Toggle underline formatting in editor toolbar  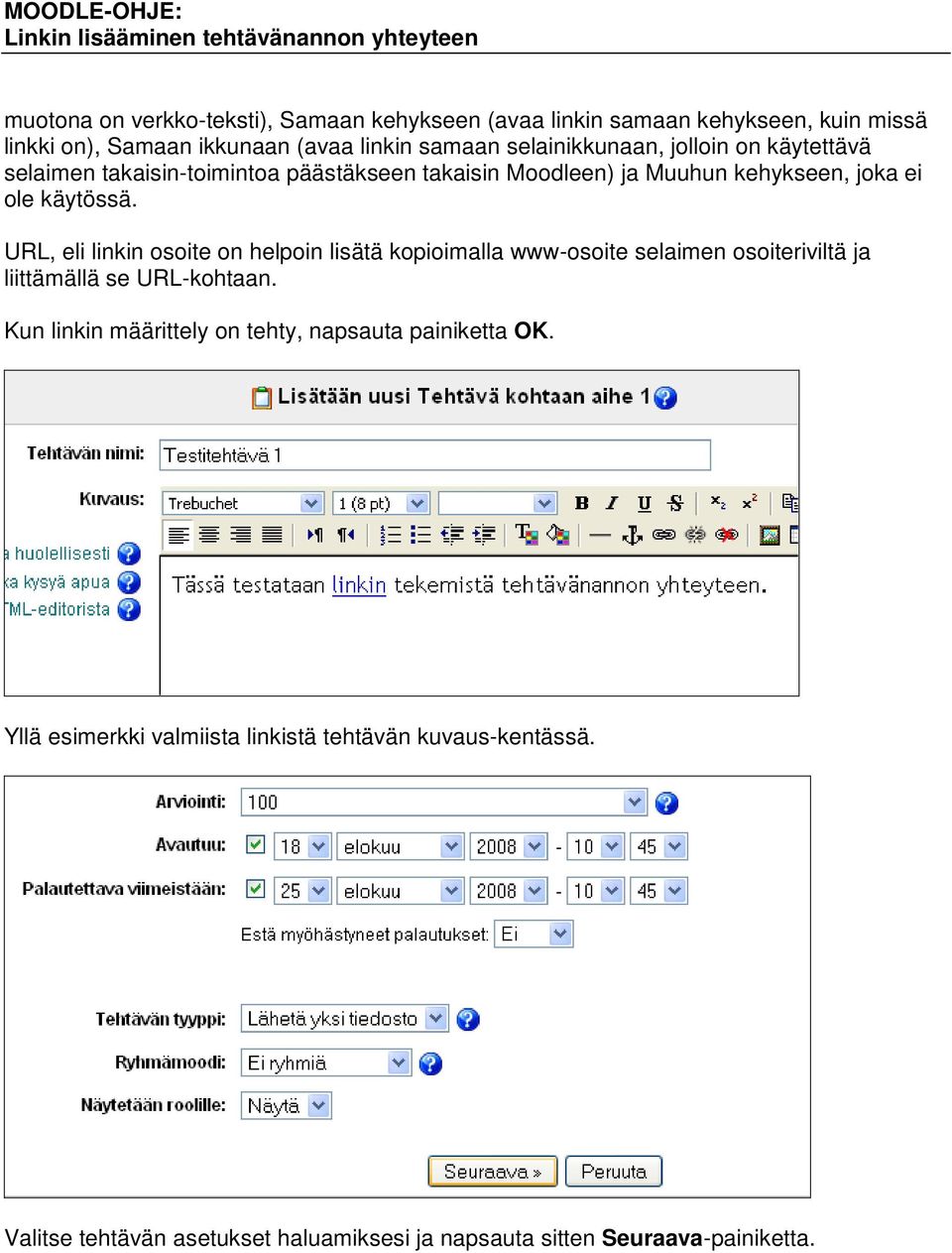(x=644, y=503)
